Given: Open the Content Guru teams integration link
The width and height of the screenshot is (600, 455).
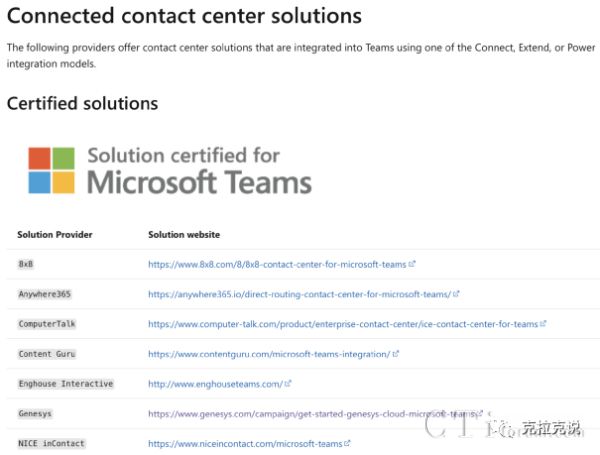Looking at the screenshot, I should pyautogui.click(x=269, y=354).
